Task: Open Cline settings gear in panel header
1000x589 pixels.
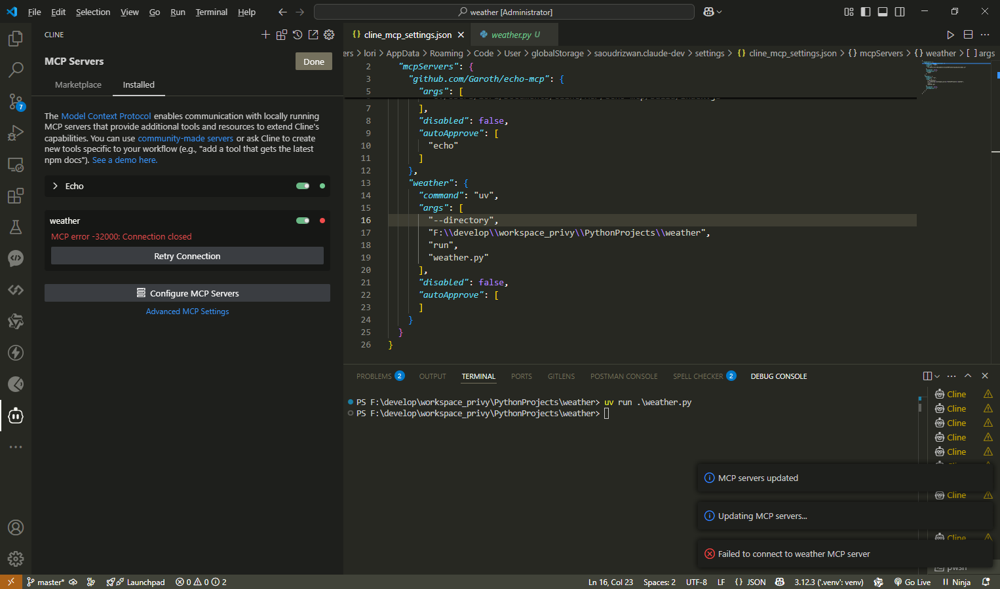Action: 329,35
